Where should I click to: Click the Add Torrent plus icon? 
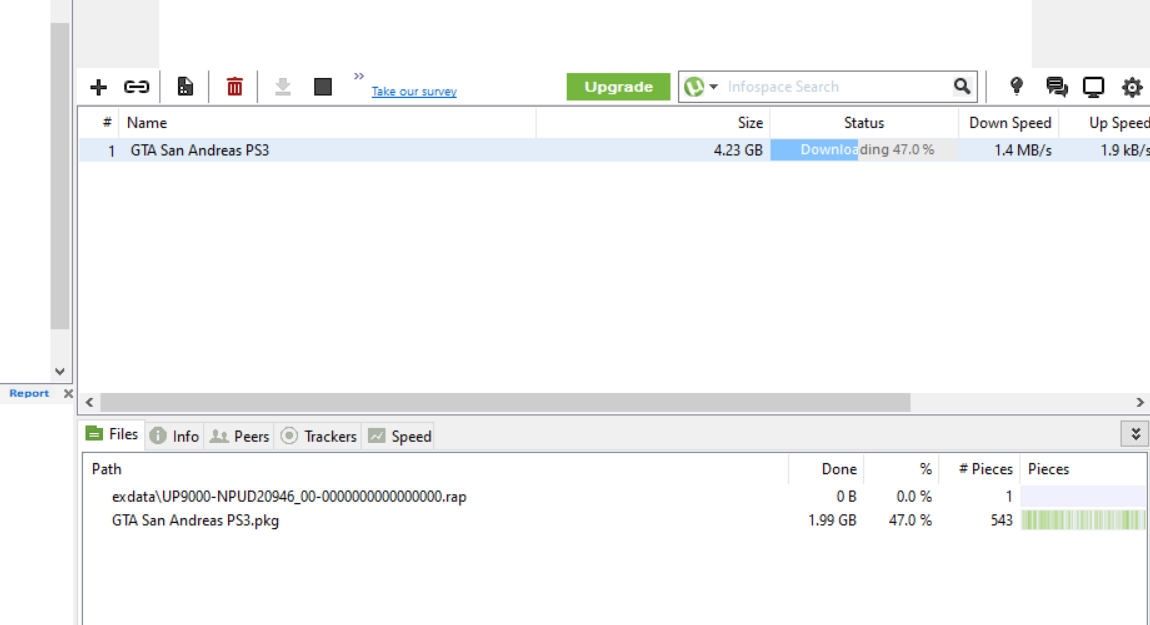point(98,87)
